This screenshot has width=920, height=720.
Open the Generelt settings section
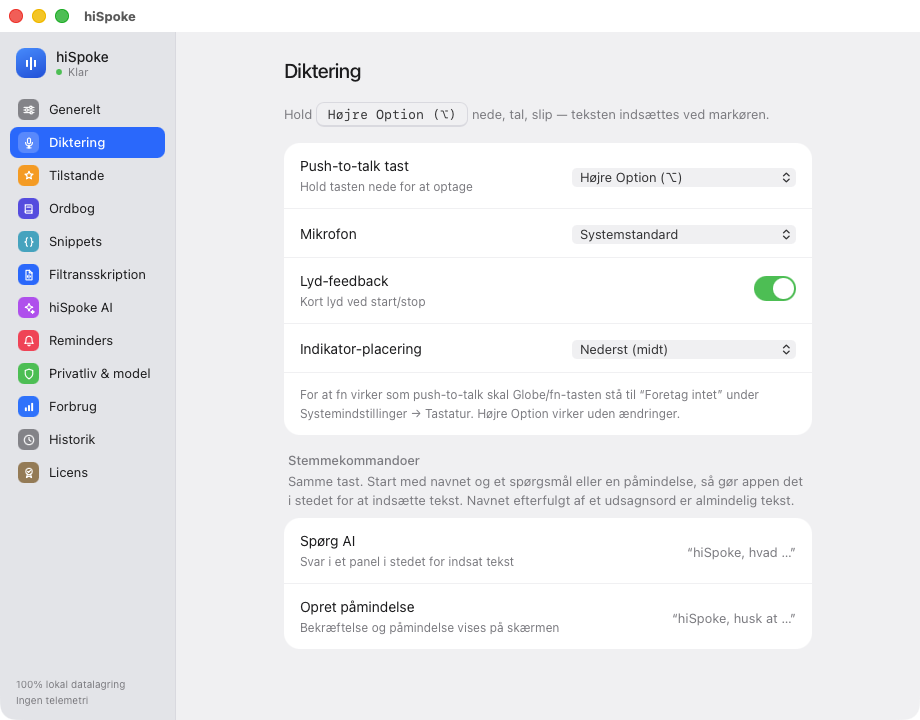point(87,110)
